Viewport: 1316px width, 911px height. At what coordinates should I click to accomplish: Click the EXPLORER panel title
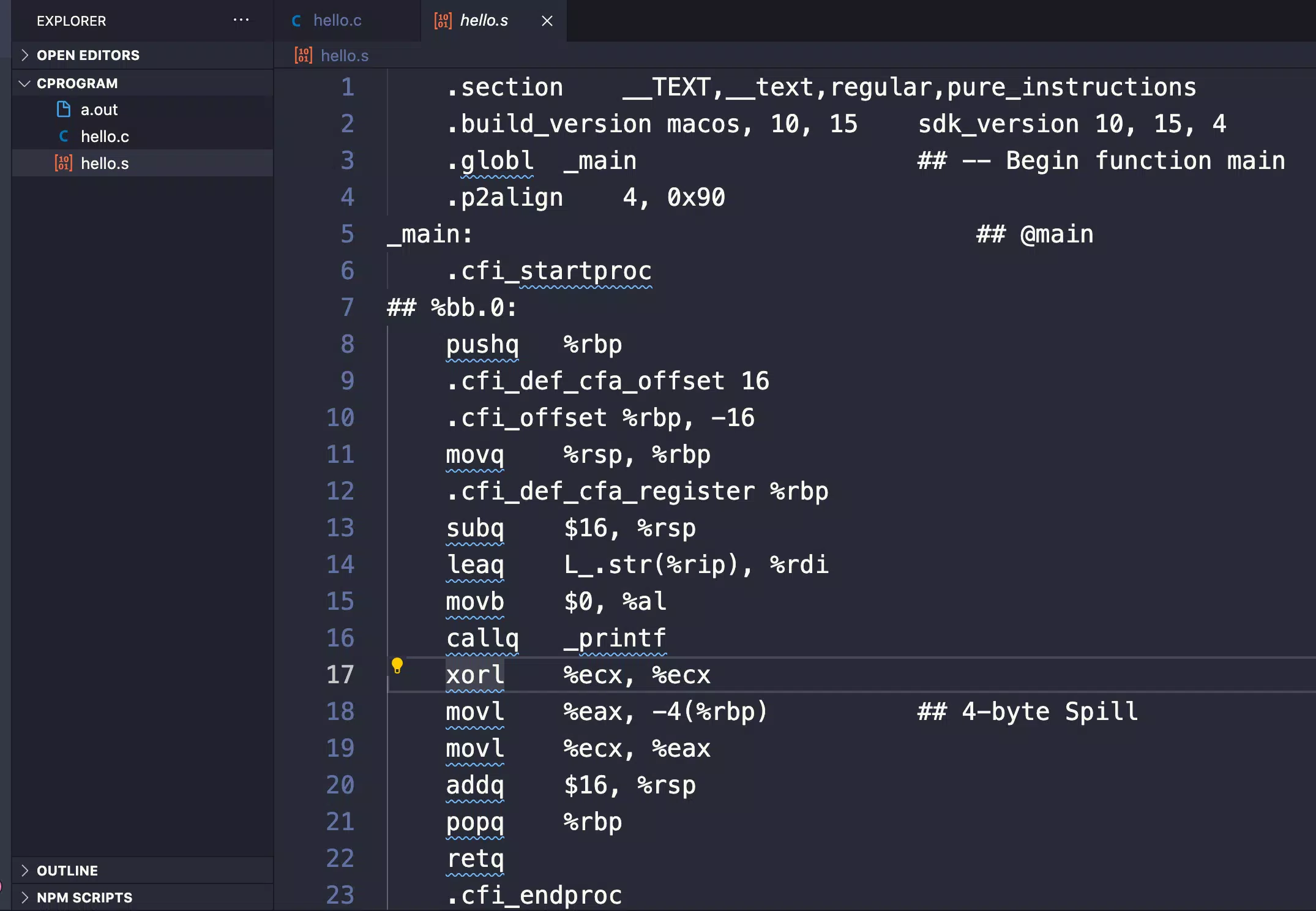pyautogui.click(x=71, y=21)
